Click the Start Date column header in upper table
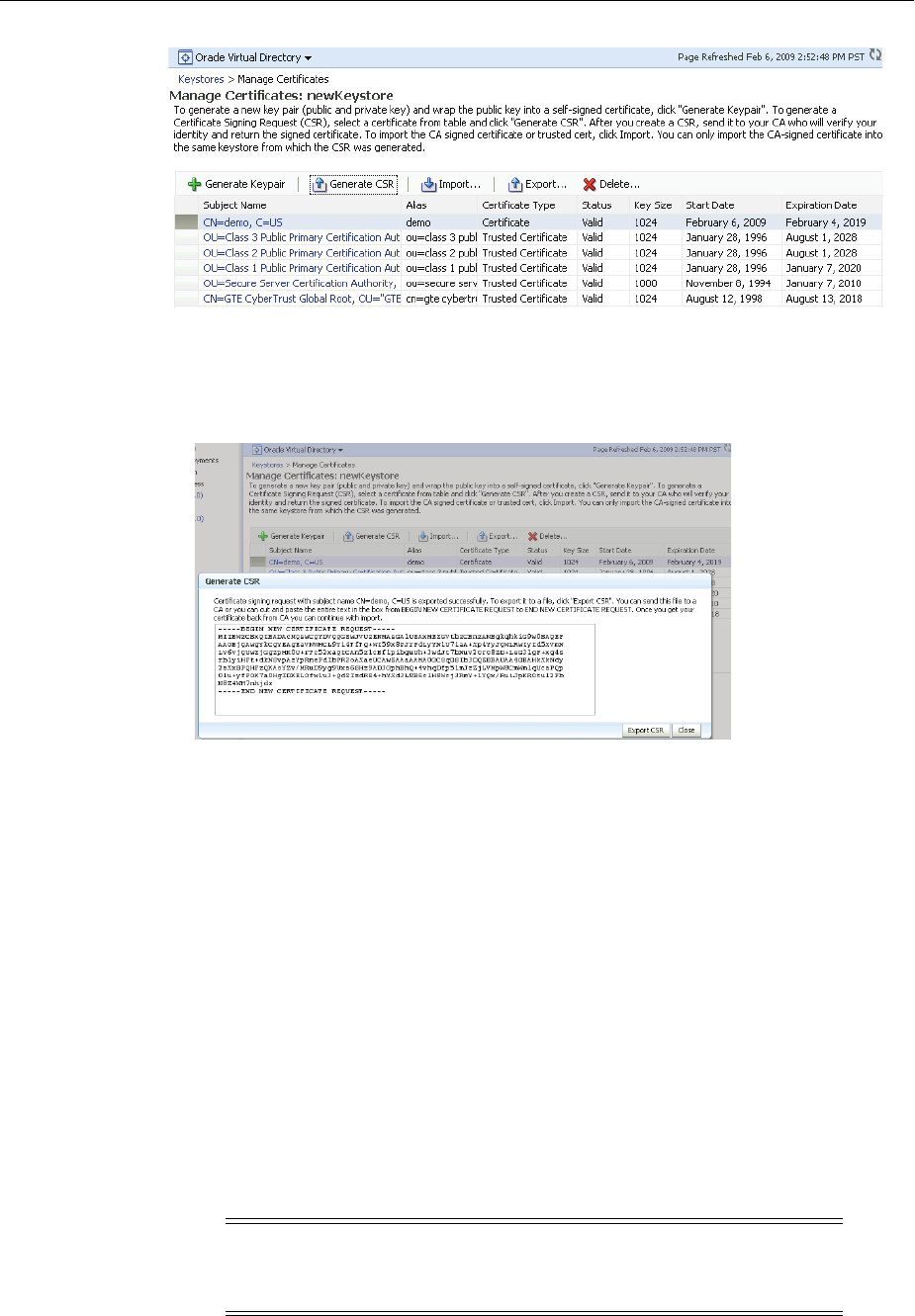915x1316 pixels. pyautogui.click(x=710, y=205)
